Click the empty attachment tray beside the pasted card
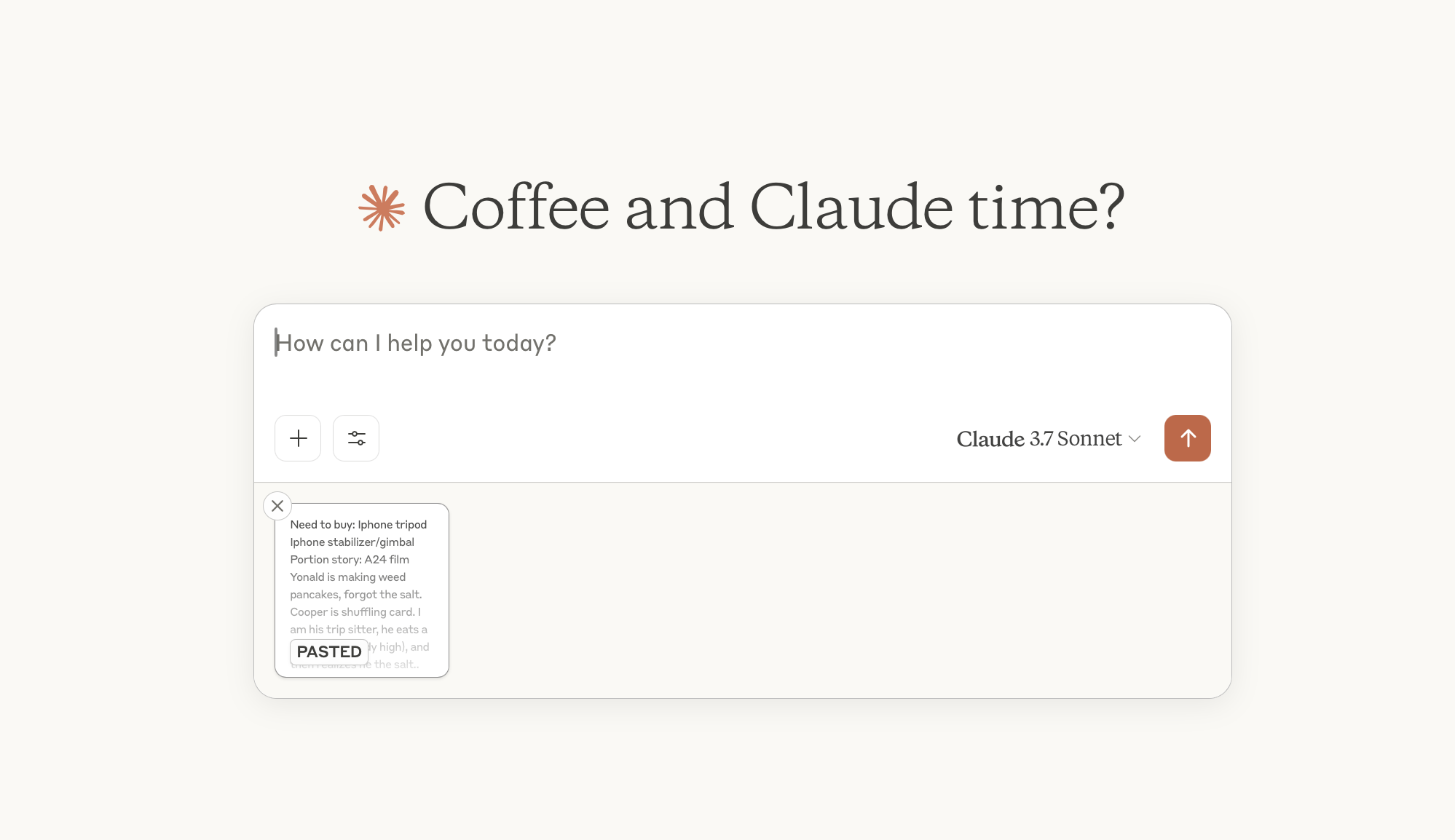 837,590
